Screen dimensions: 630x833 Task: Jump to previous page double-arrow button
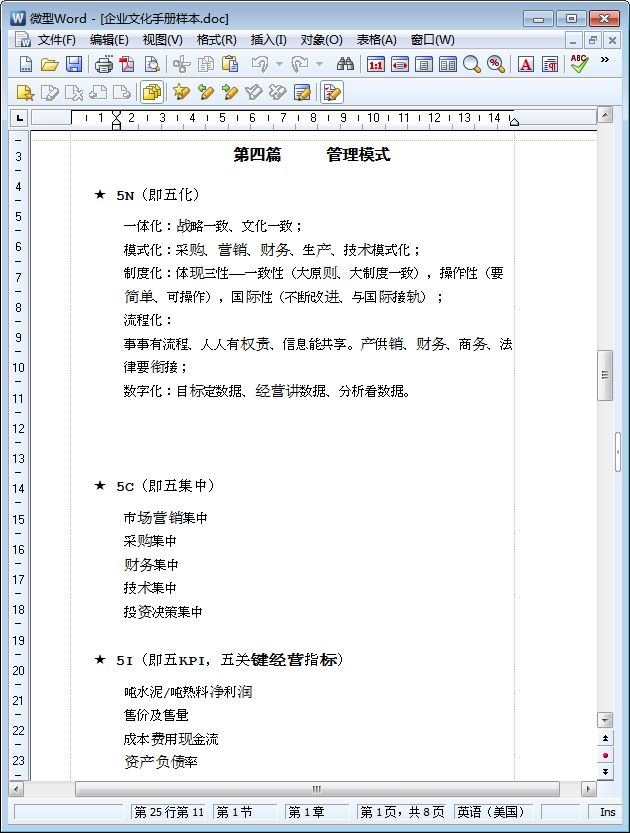[x=605, y=738]
